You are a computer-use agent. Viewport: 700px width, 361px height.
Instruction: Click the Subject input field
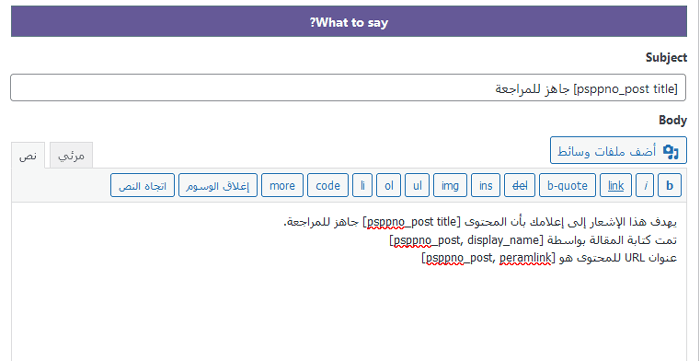(348, 87)
